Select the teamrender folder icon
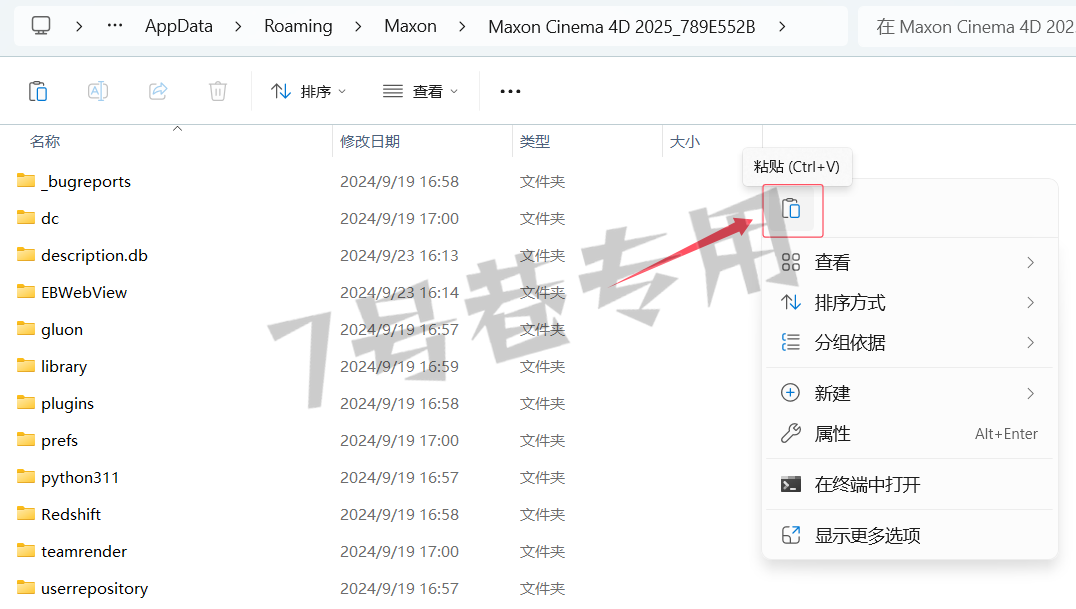The width and height of the screenshot is (1076, 609). pyautogui.click(x=26, y=551)
